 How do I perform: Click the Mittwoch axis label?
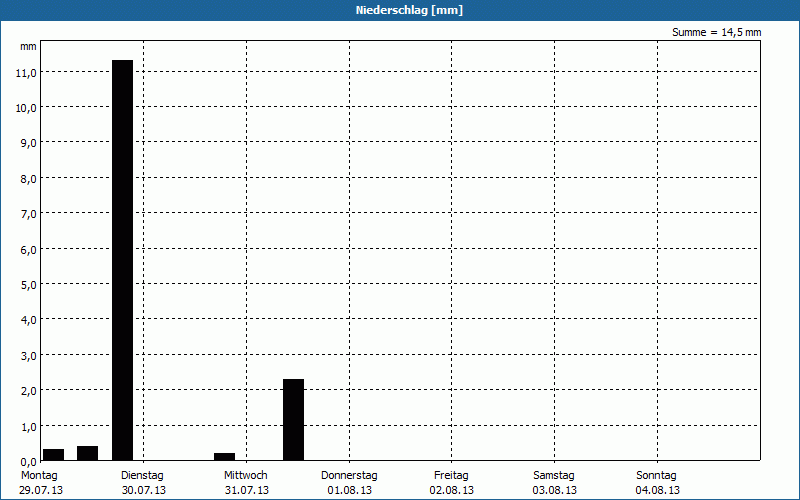point(245,475)
